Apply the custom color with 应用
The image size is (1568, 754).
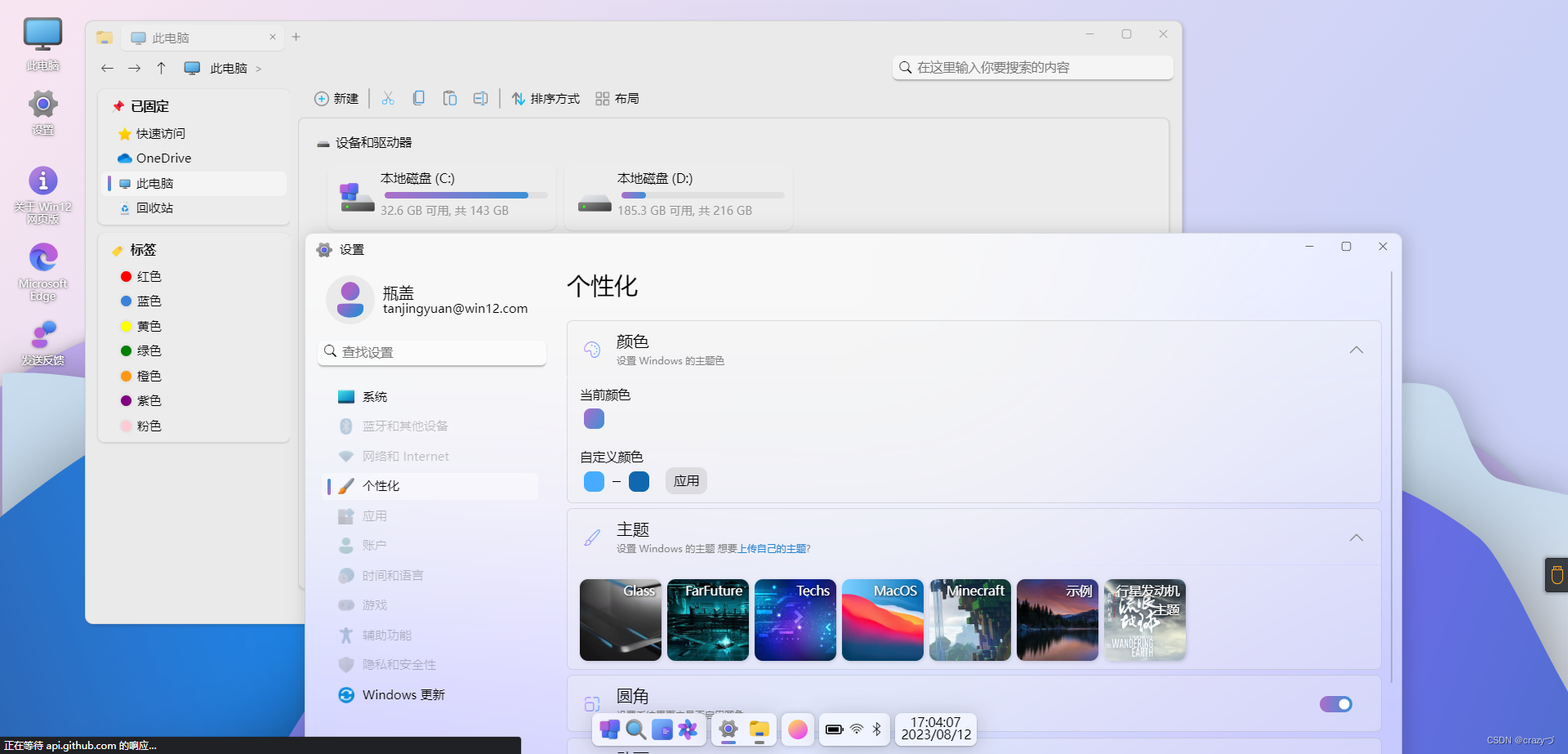pyautogui.click(x=686, y=480)
